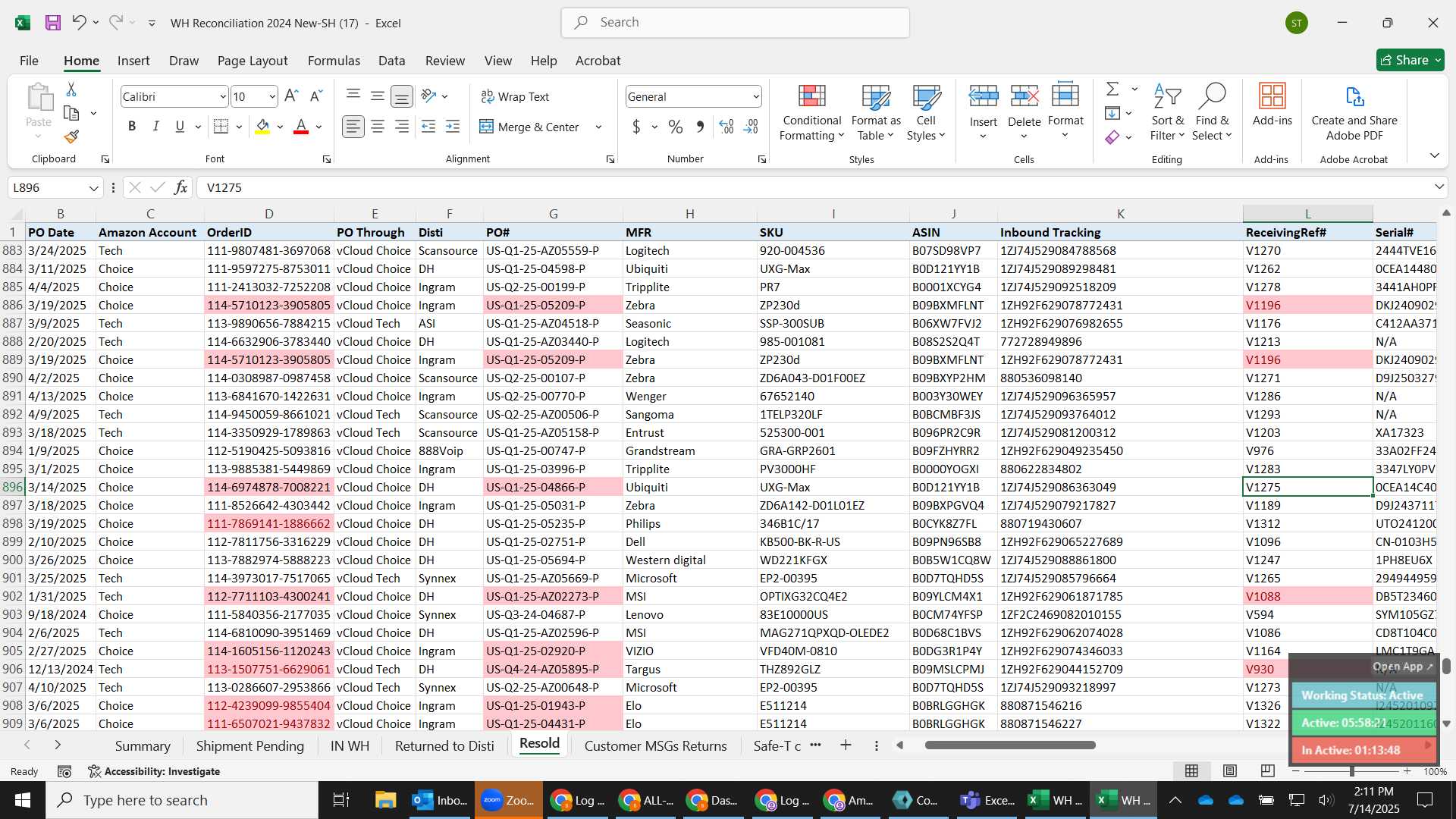The image size is (1456, 819).
Task: Switch to the Summary sheet tab
Action: point(143,746)
